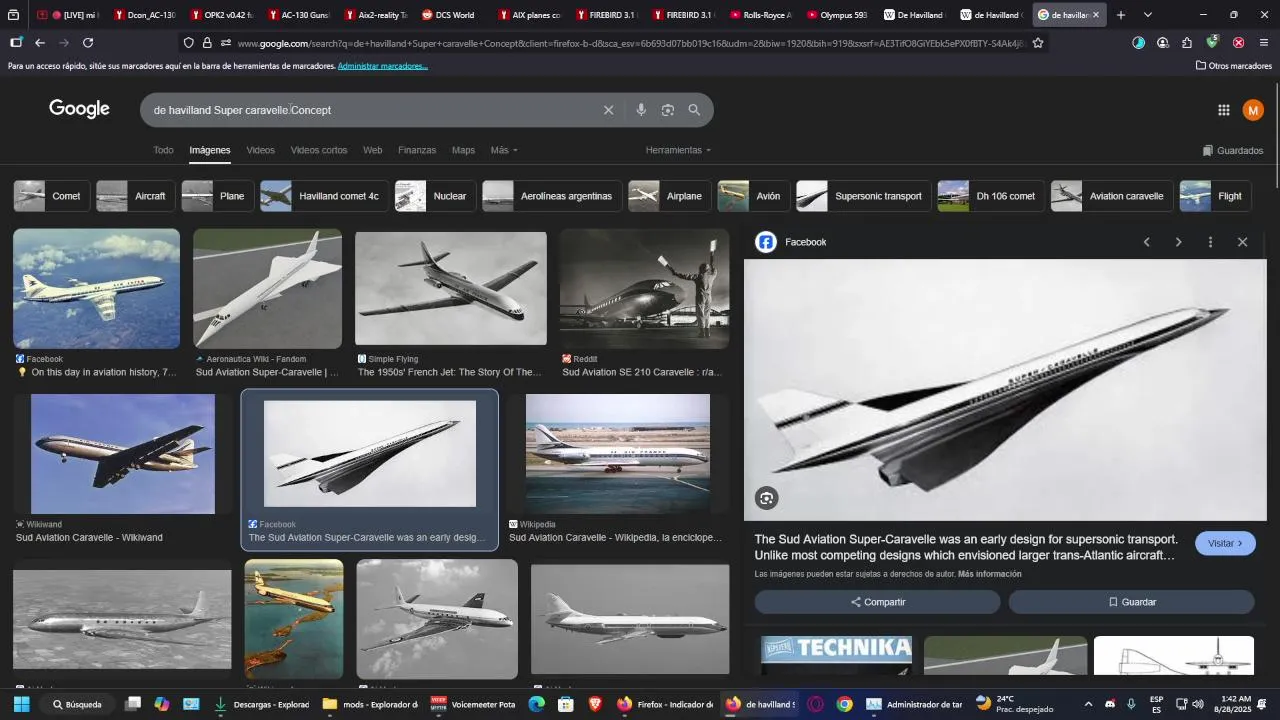Screen dimensions: 1280x720
Task: Click the Compartir button
Action: click(877, 602)
